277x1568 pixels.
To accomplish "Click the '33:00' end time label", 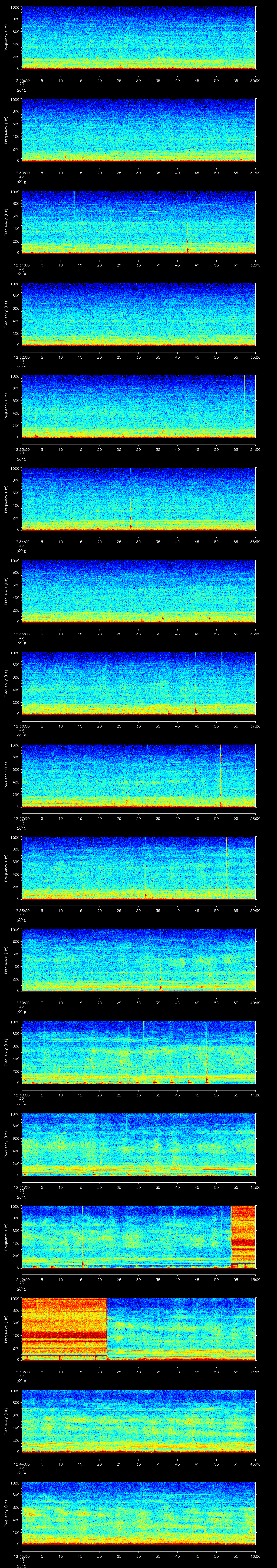I will [256, 357].
